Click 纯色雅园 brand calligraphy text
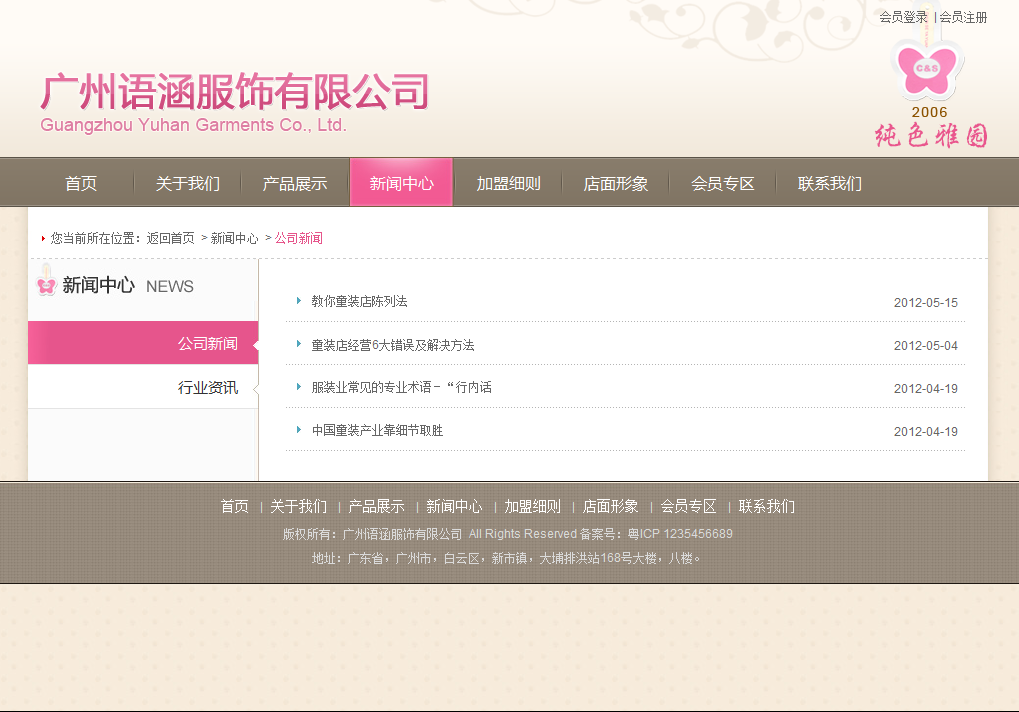 point(931,135)
